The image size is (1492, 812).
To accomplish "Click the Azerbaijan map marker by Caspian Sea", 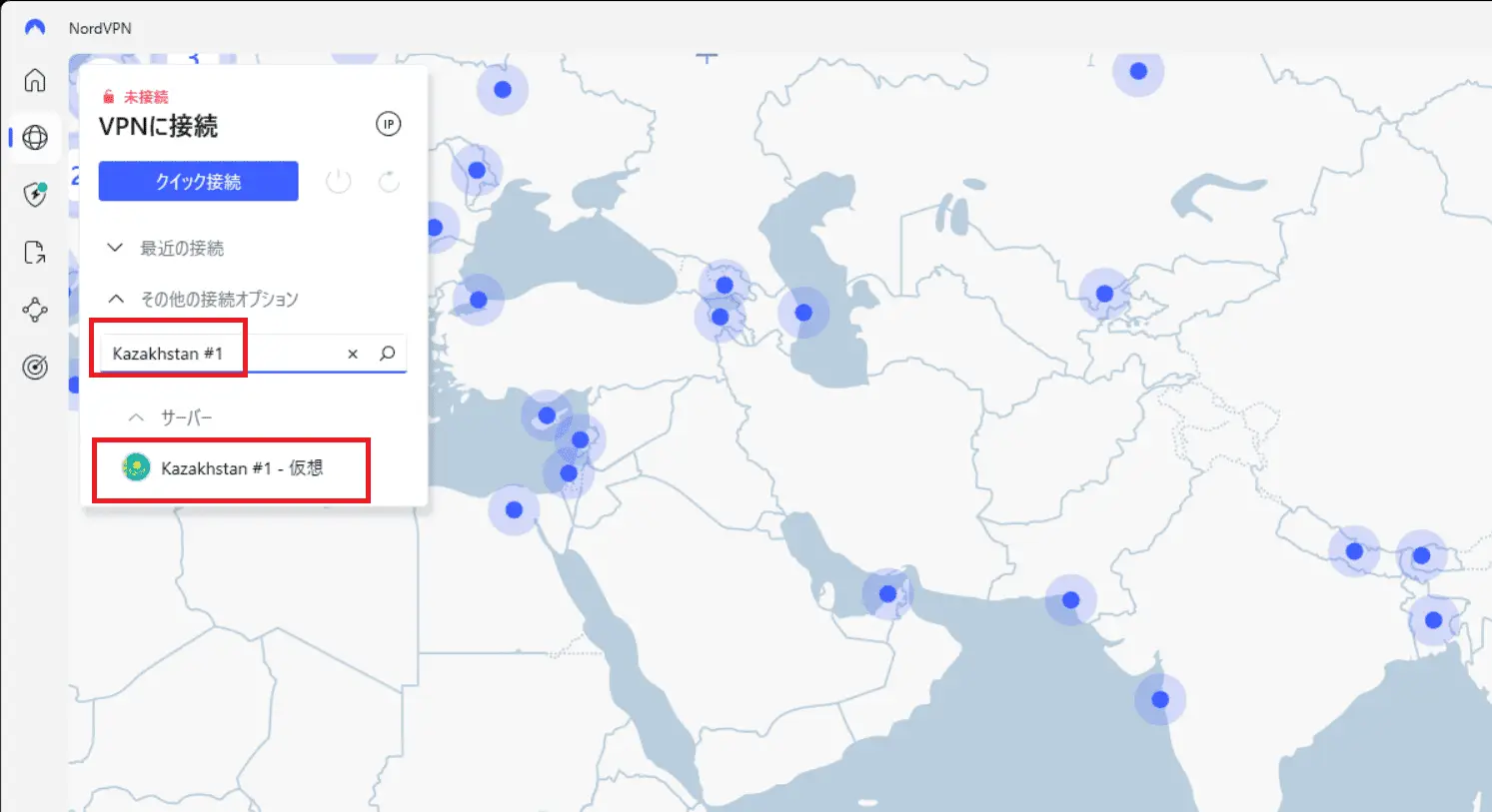I will pos(803,313).
